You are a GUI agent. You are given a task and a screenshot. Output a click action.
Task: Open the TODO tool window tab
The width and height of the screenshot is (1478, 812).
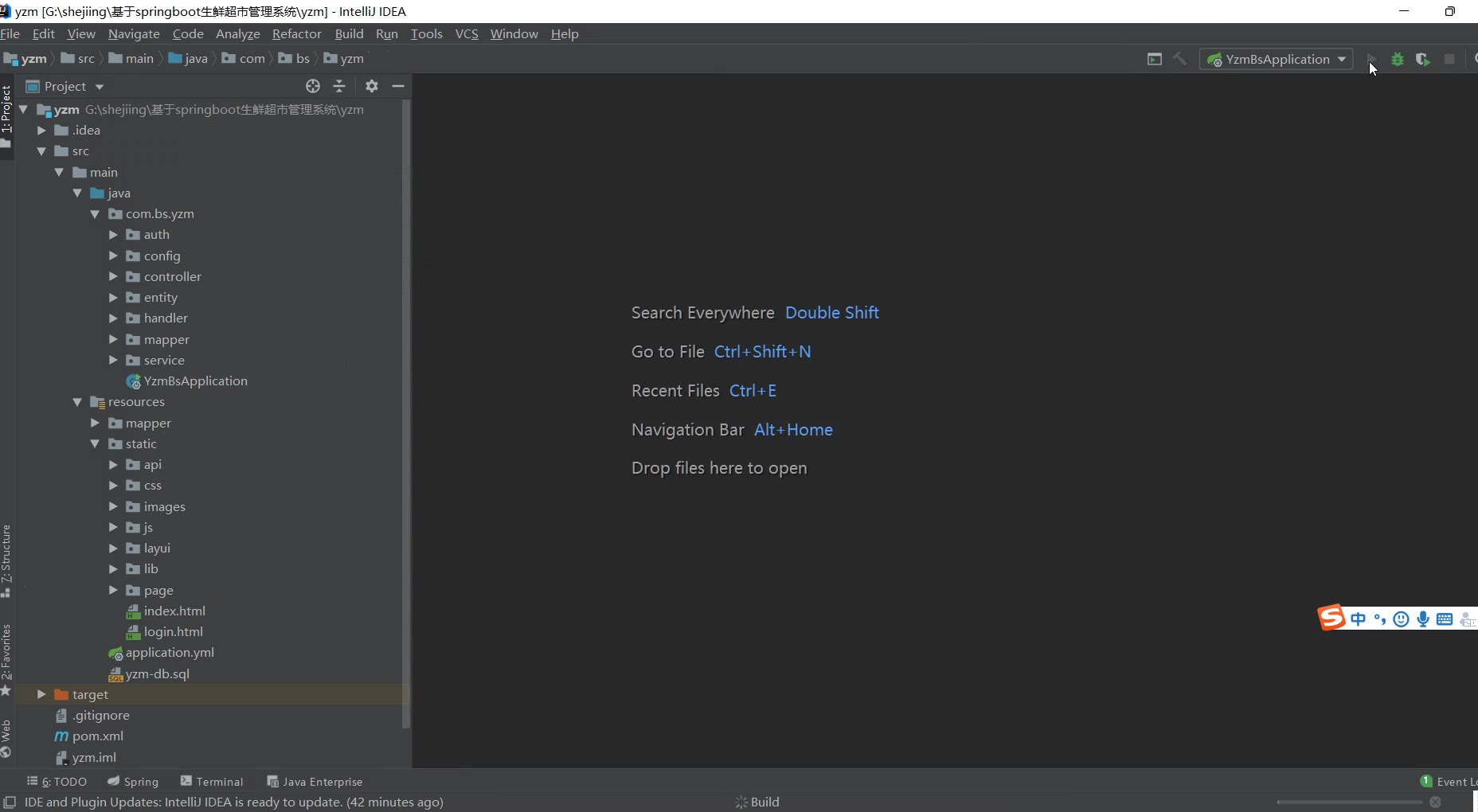[57, 781]
